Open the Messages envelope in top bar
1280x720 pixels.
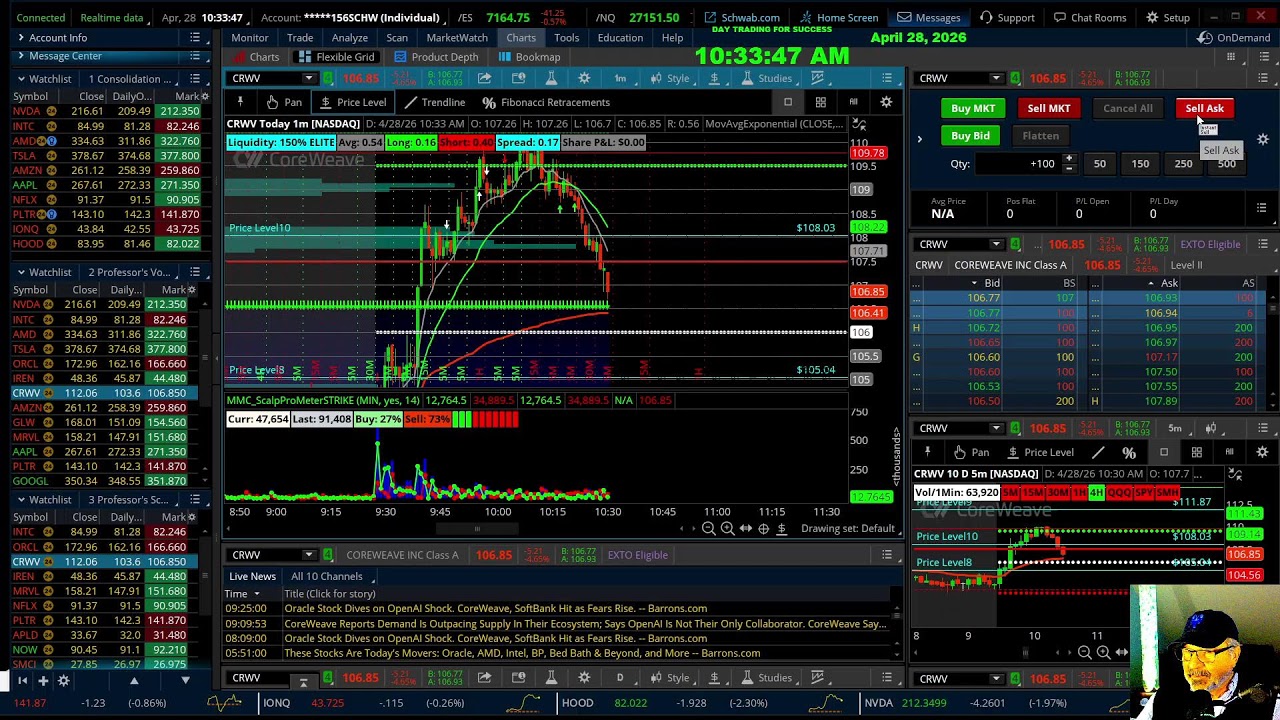[928, 17]
